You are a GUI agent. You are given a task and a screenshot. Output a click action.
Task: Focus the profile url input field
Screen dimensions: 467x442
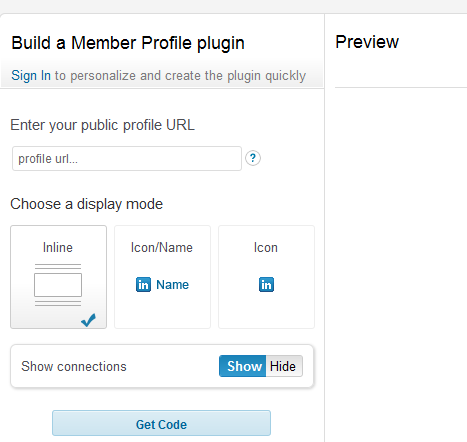127,159
